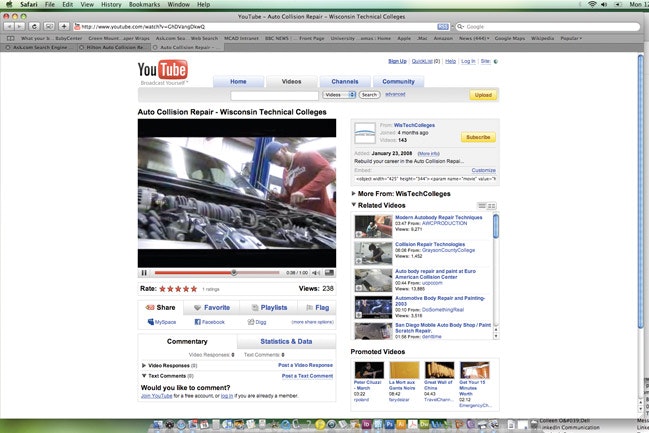Open the QuickList link
The image size is (649, 433).
coord(422,61)
